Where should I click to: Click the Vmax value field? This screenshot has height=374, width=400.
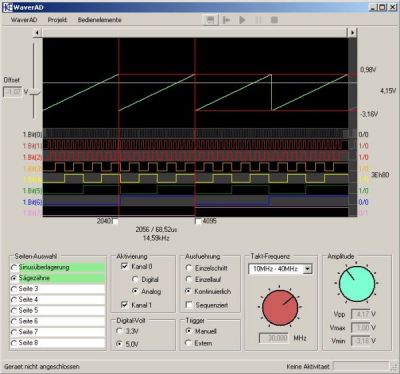[361, 328]
